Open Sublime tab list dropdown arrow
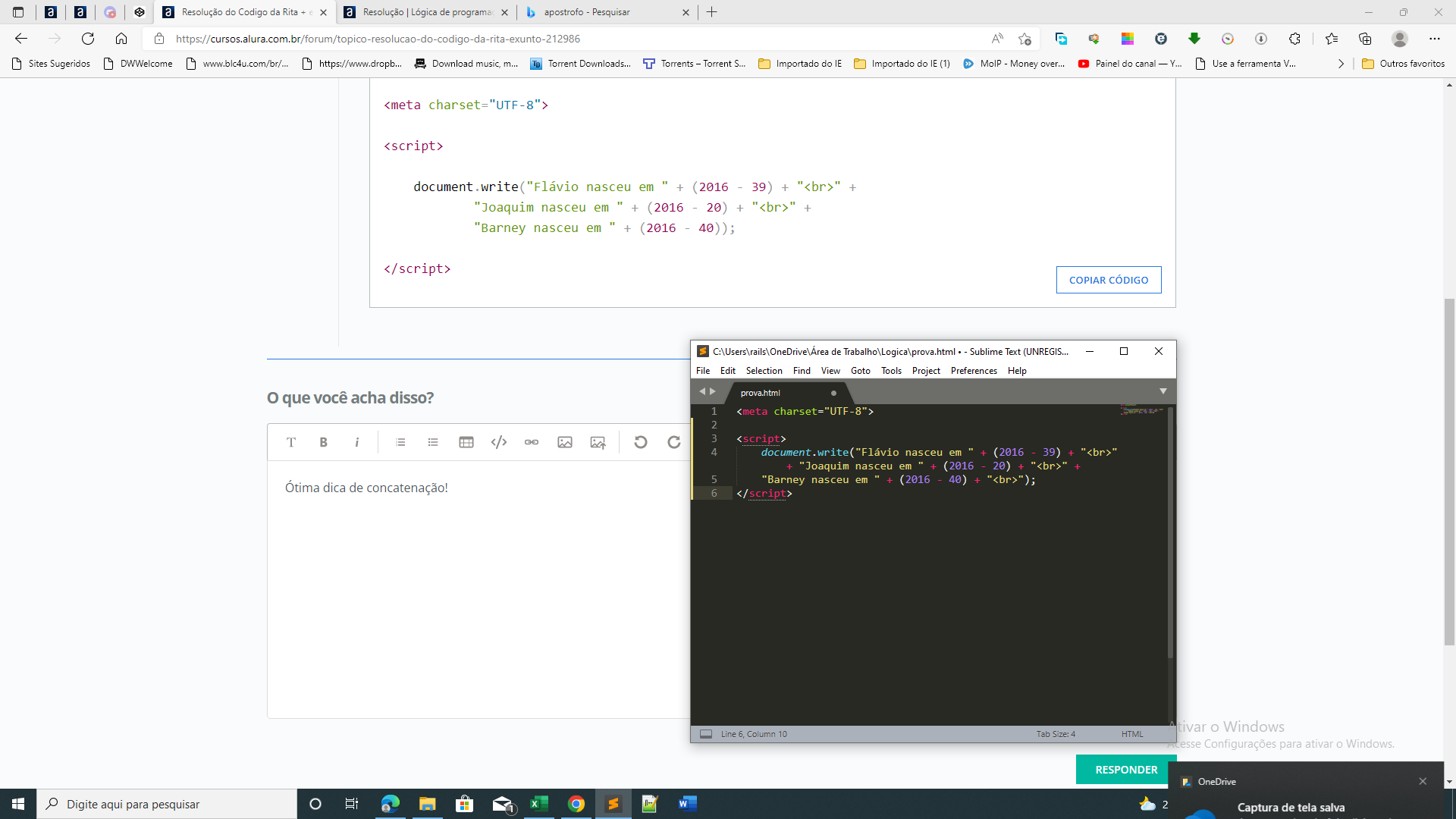Image resolution: width=1456 pixels, height=819 pixels. click(x=1163, y=391)
